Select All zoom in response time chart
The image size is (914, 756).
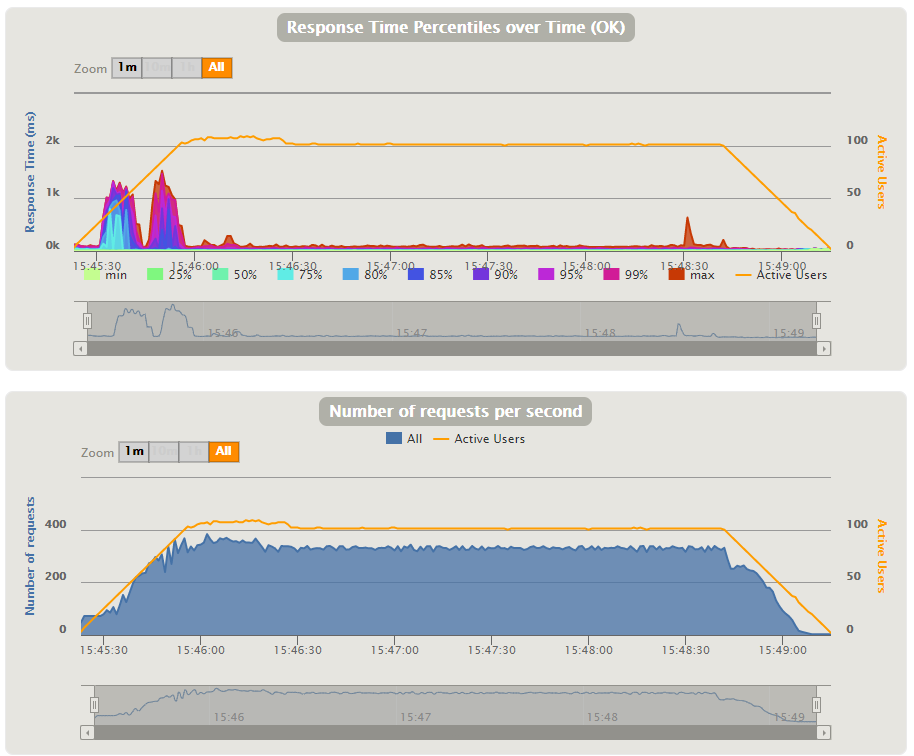coord(217,68)
